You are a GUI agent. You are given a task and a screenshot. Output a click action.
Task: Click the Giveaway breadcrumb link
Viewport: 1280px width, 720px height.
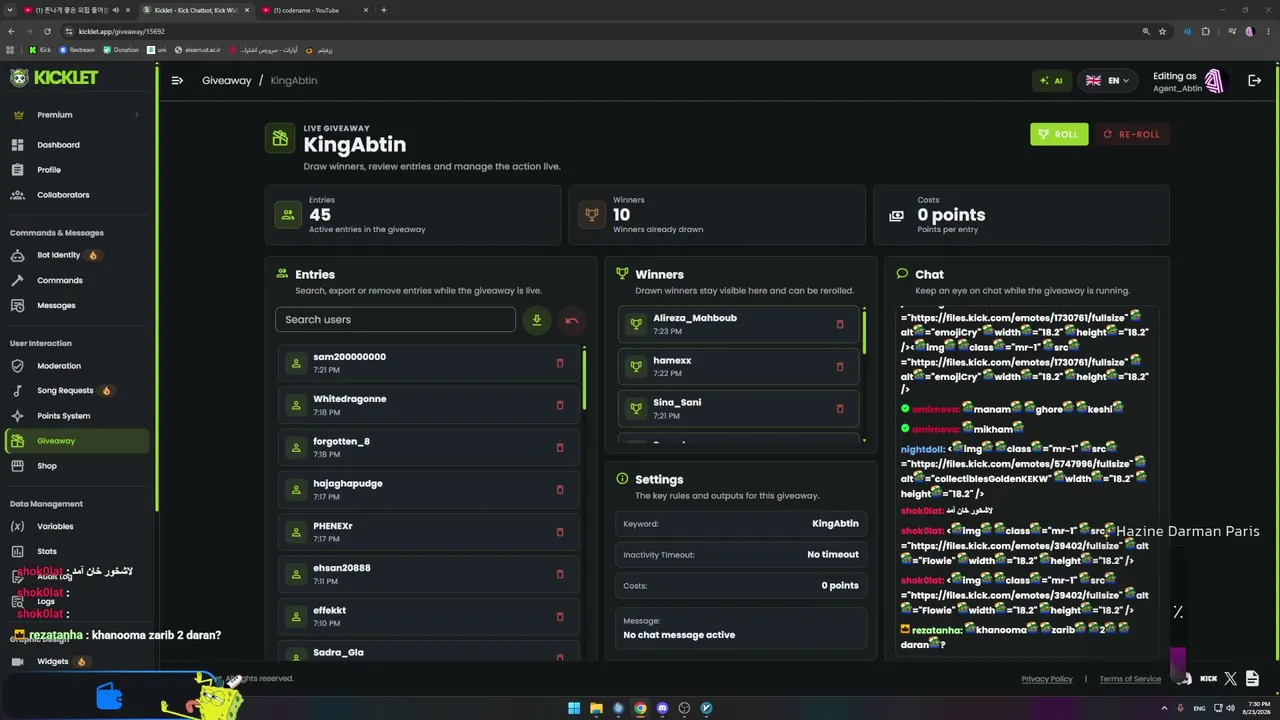(227, 80)
